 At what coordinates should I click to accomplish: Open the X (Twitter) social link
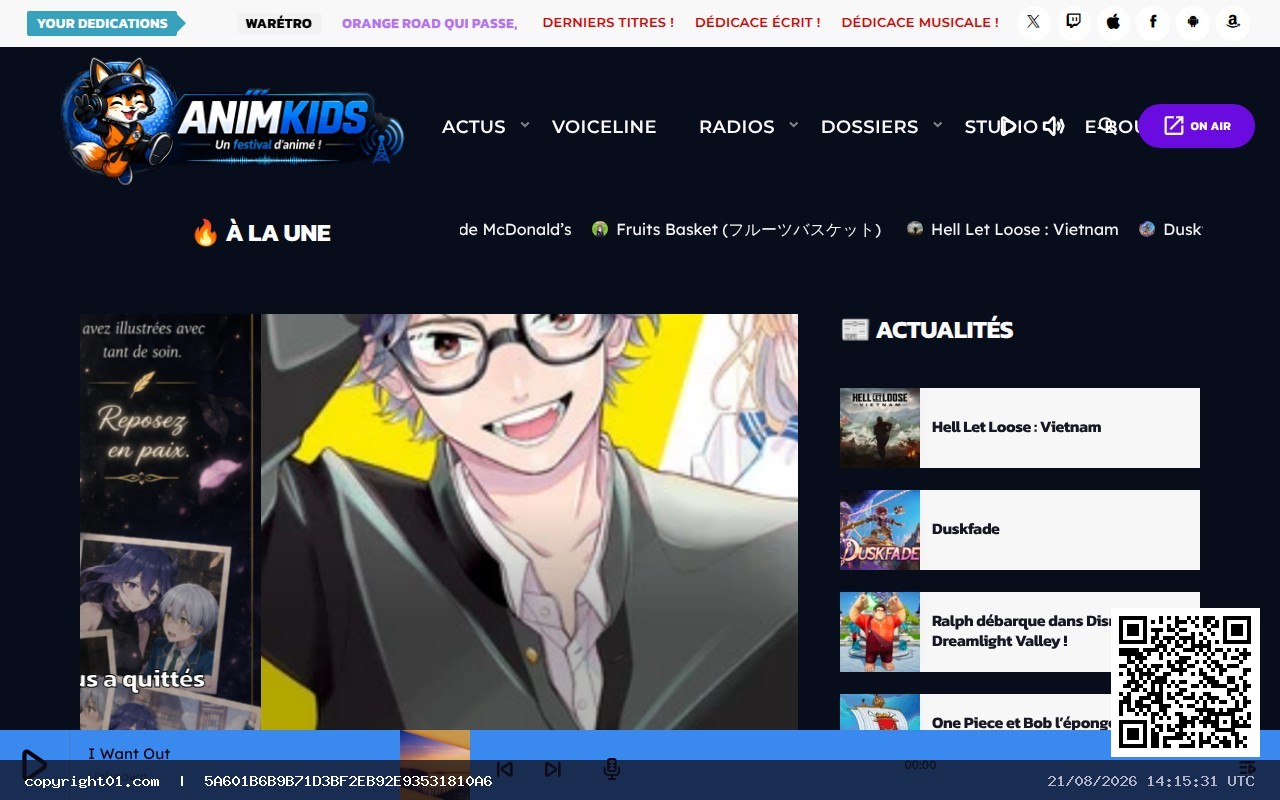coord(1034,22)
